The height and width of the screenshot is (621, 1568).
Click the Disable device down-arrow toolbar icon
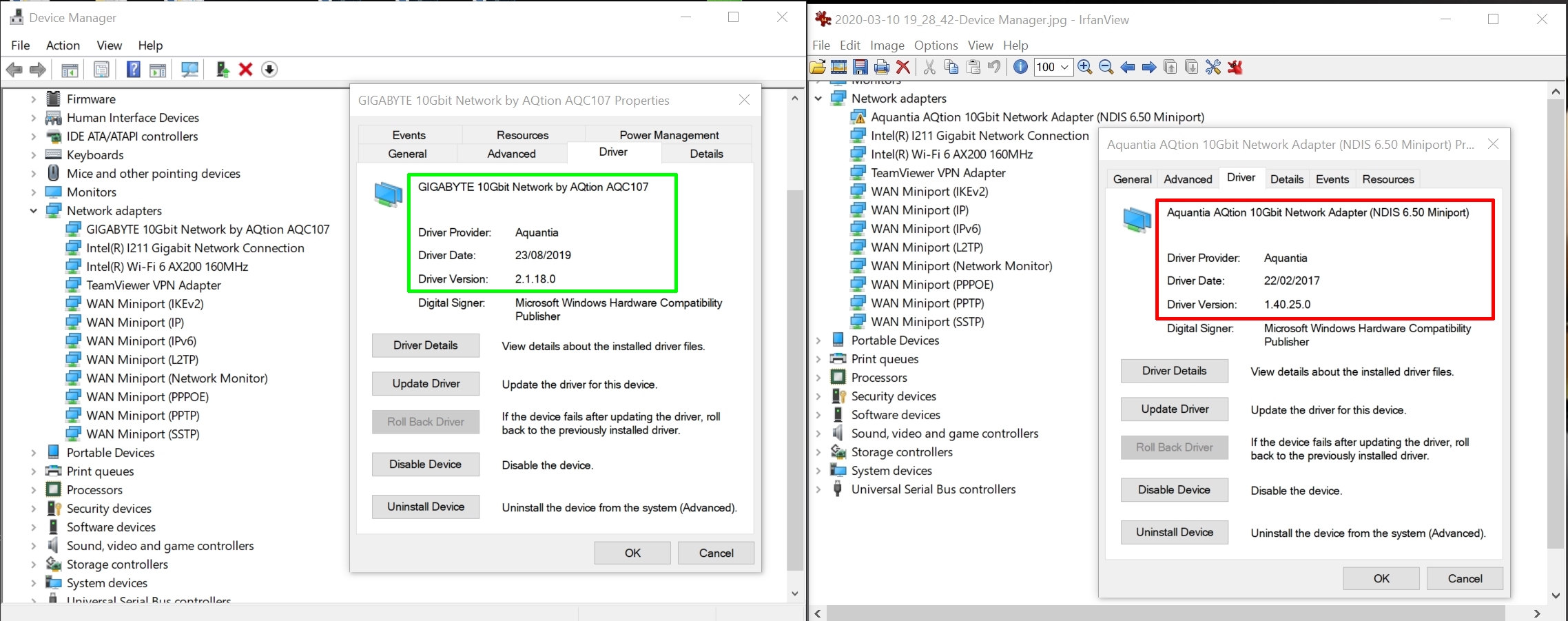(x=269, y=70)
